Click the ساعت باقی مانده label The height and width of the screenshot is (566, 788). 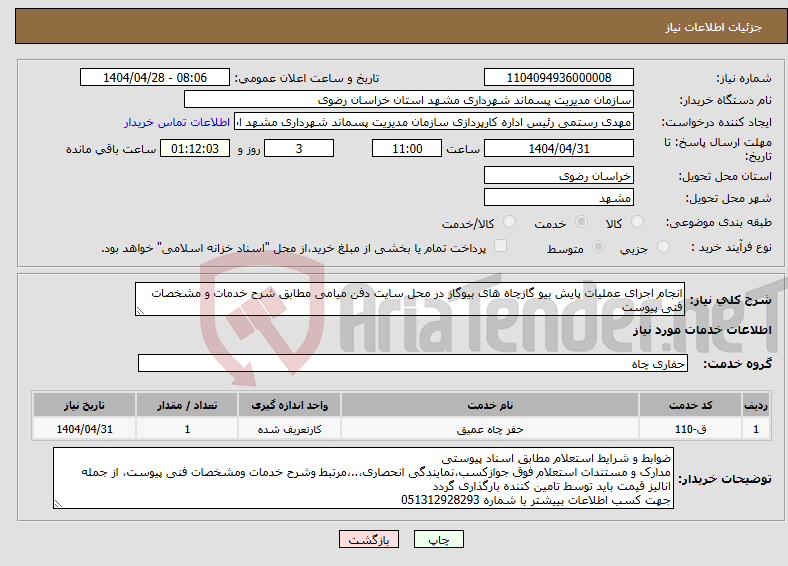point(111,149)
